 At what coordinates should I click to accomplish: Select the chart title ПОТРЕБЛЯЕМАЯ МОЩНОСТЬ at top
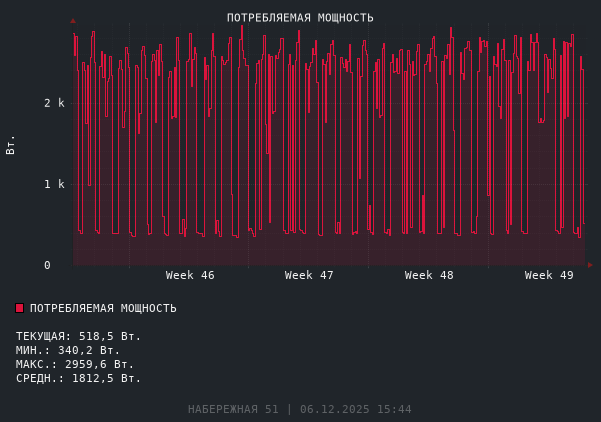[300, 18]
